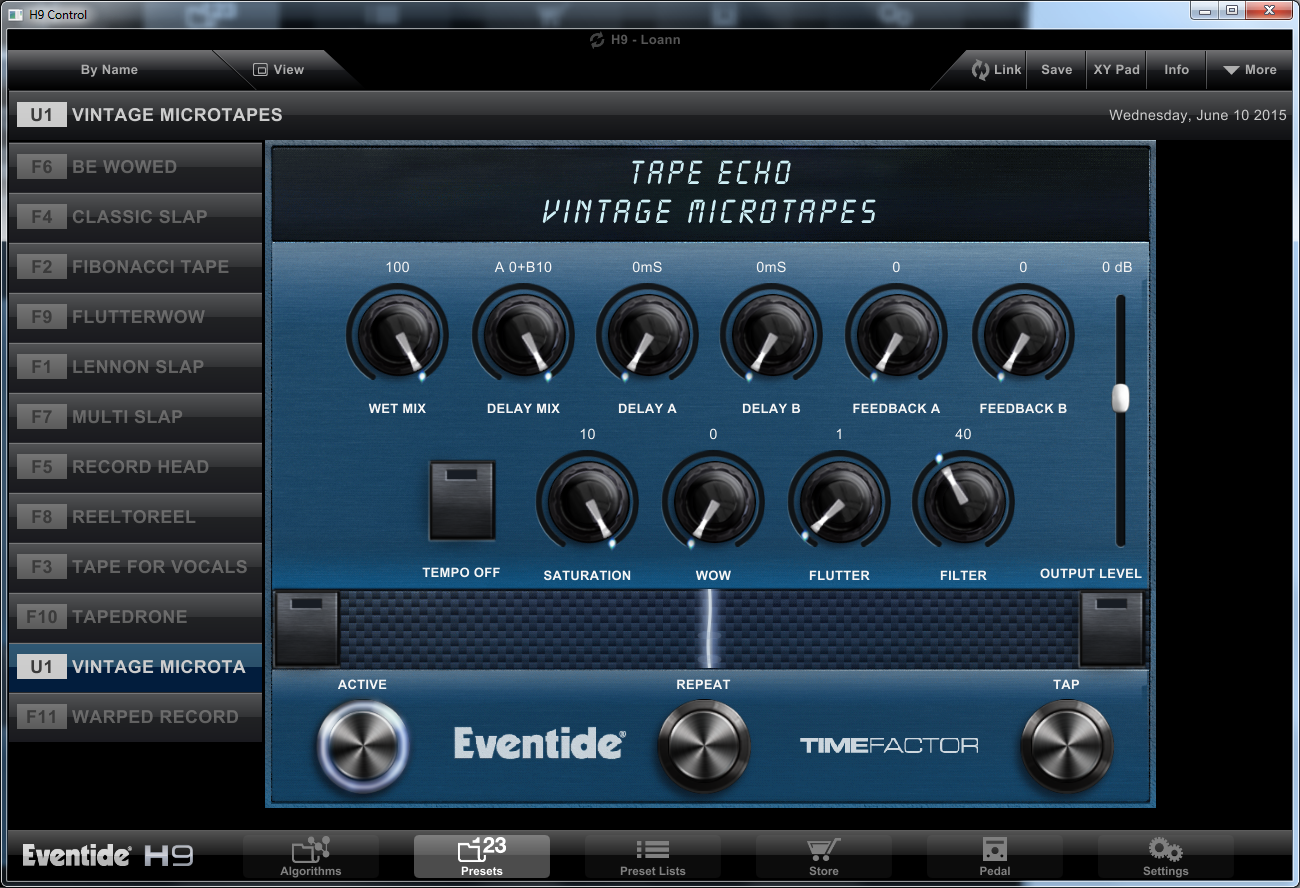This screenshot has height=888, width=1300.
Task: Click the H9 Control app icon in title bar
Action: point(16,14)
